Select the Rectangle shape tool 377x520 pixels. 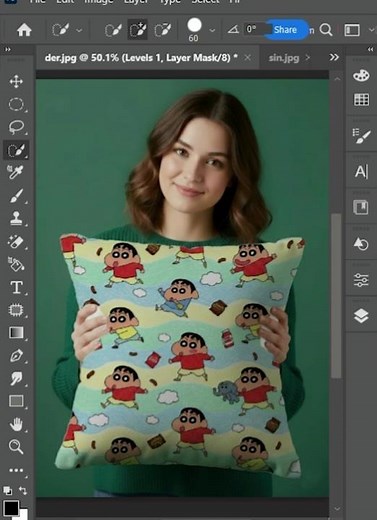16,401
